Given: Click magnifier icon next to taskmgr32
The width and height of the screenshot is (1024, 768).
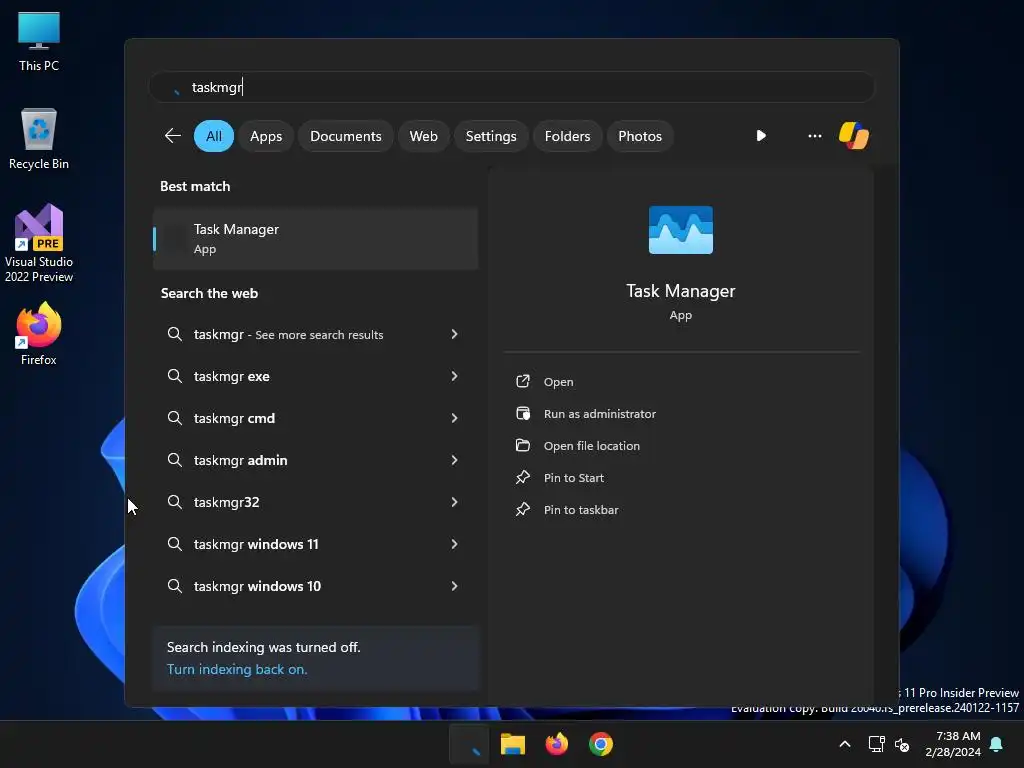Looking at the screenshot, I should tap(174, 502).
